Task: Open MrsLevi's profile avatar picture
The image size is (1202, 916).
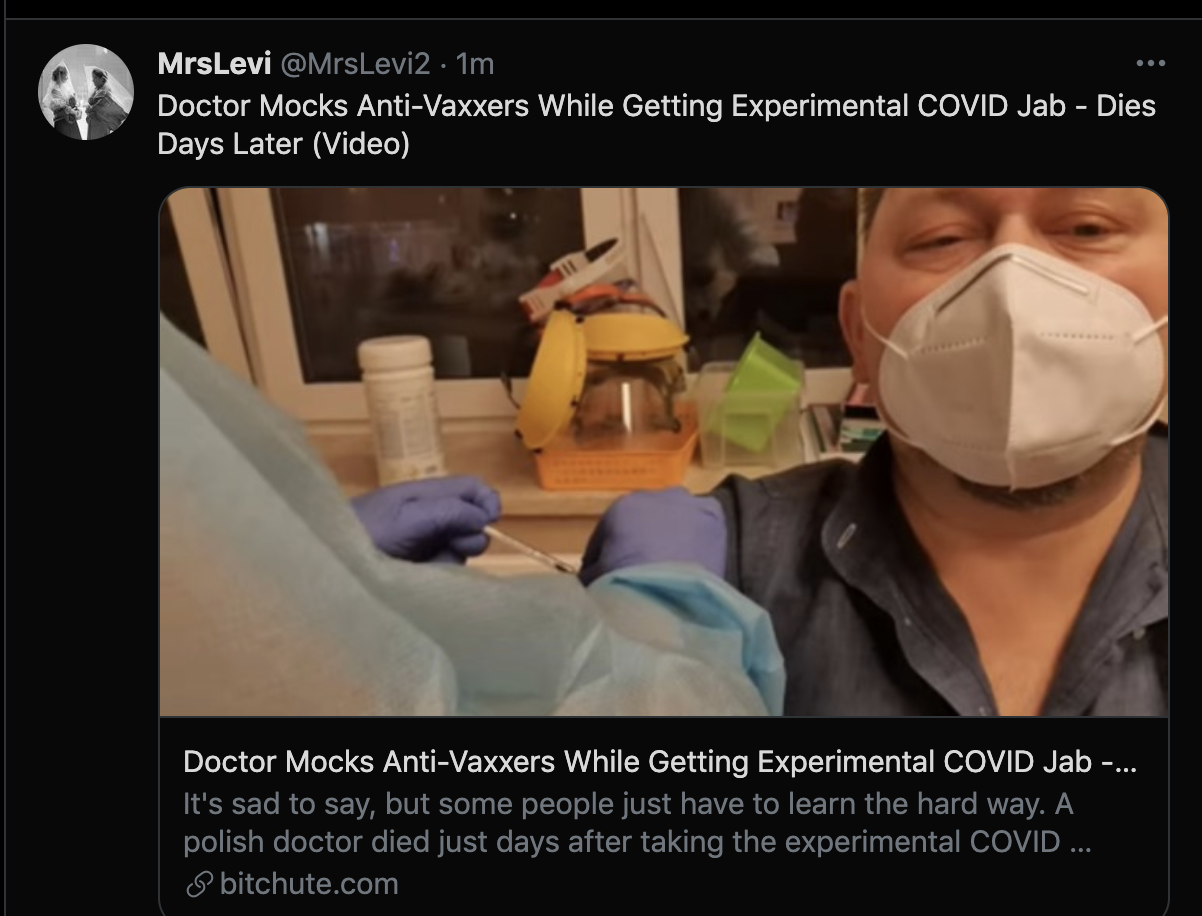Action: (86, 92)
